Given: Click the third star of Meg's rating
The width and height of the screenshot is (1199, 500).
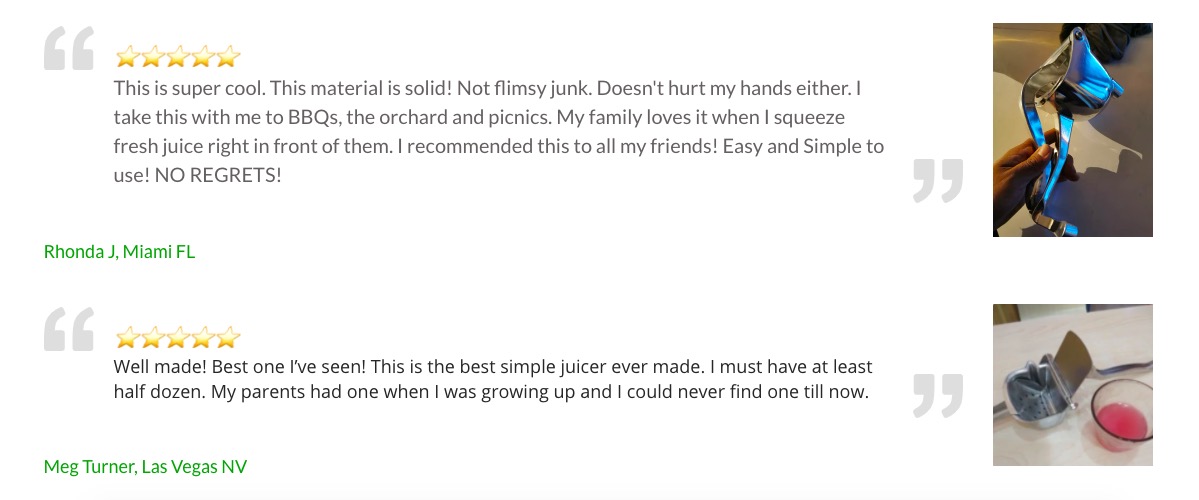Looking at the screenshot, I should click(177, 337).
